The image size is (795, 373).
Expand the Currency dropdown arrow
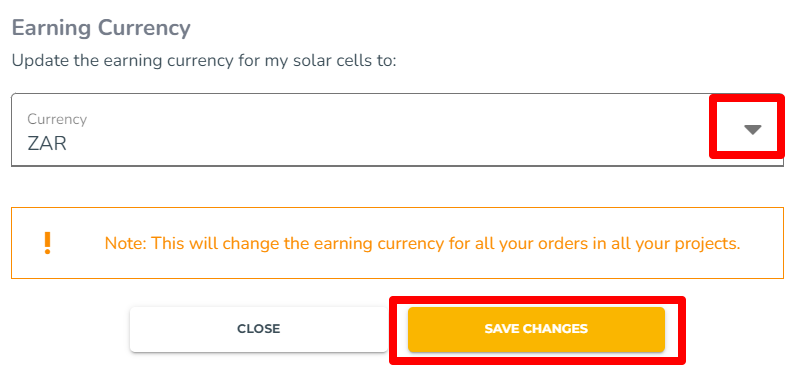click(752, 130)
